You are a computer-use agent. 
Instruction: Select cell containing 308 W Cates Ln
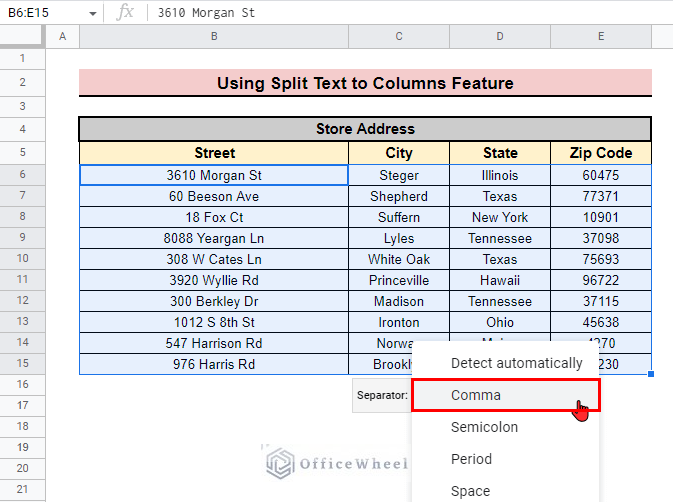coord(214,259)
